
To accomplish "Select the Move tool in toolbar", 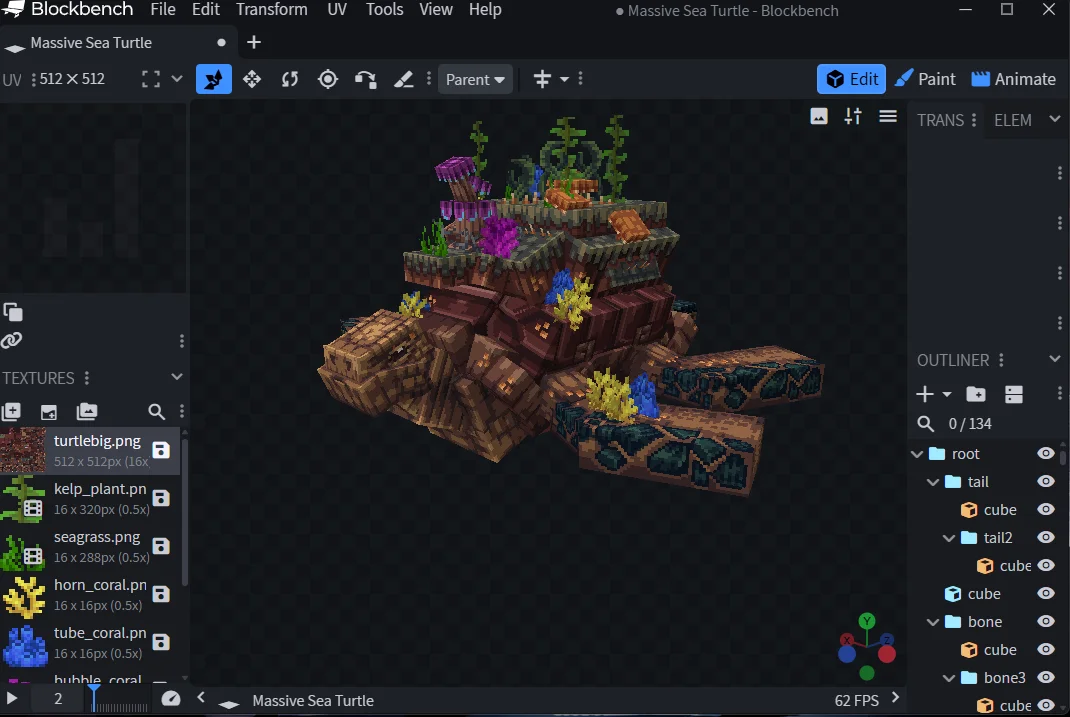I will tap(252, 79).
